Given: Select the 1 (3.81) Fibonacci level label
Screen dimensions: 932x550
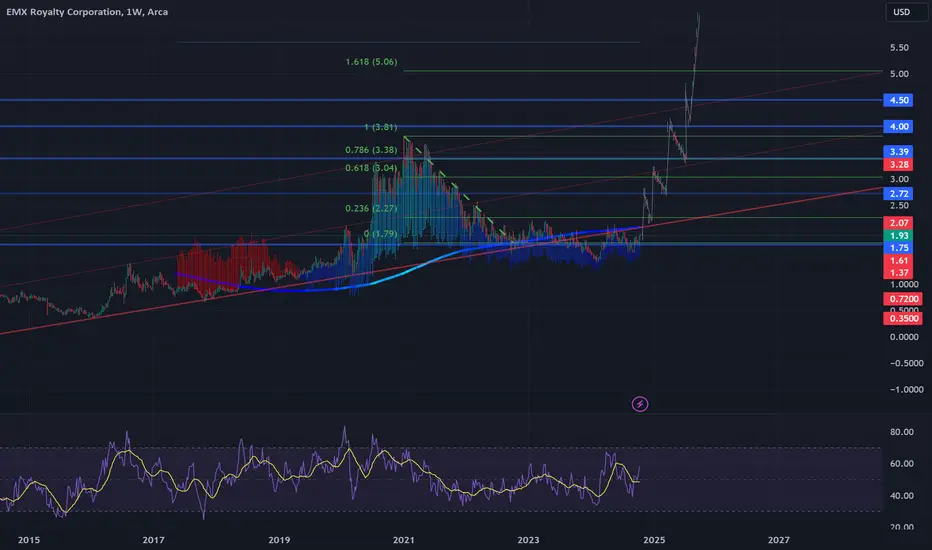Looking at the screenshot, I should click(x=380, y=127).
